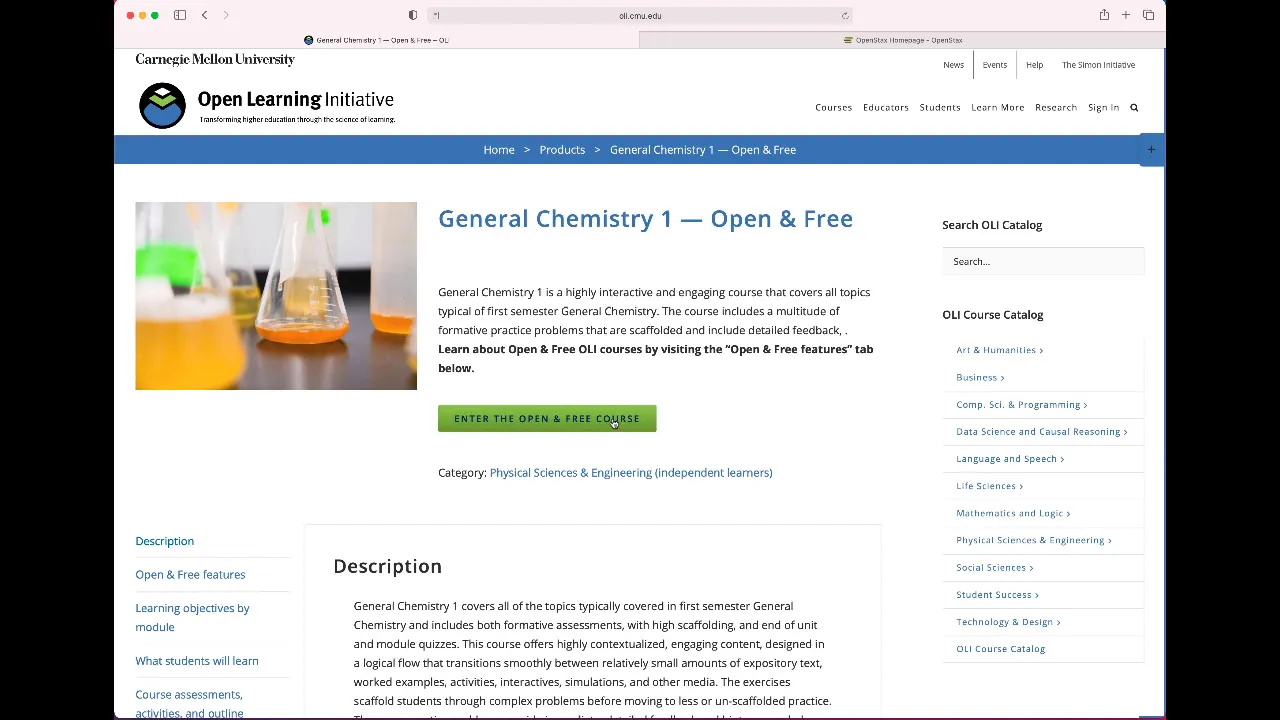Select Course assessments, activities, and outline tab

tap(189, 704)
